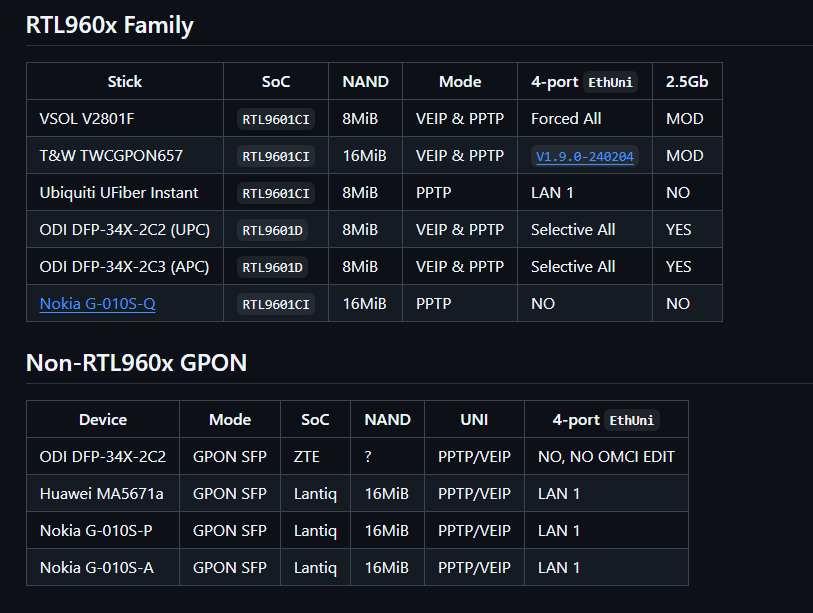
Task: Click the Nokia G-010S-P cell
Action: [x=103, y=530]
